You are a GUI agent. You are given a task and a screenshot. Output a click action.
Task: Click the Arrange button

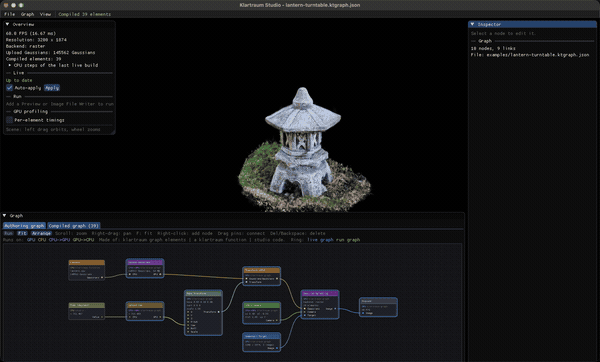[x=41, y=233]
